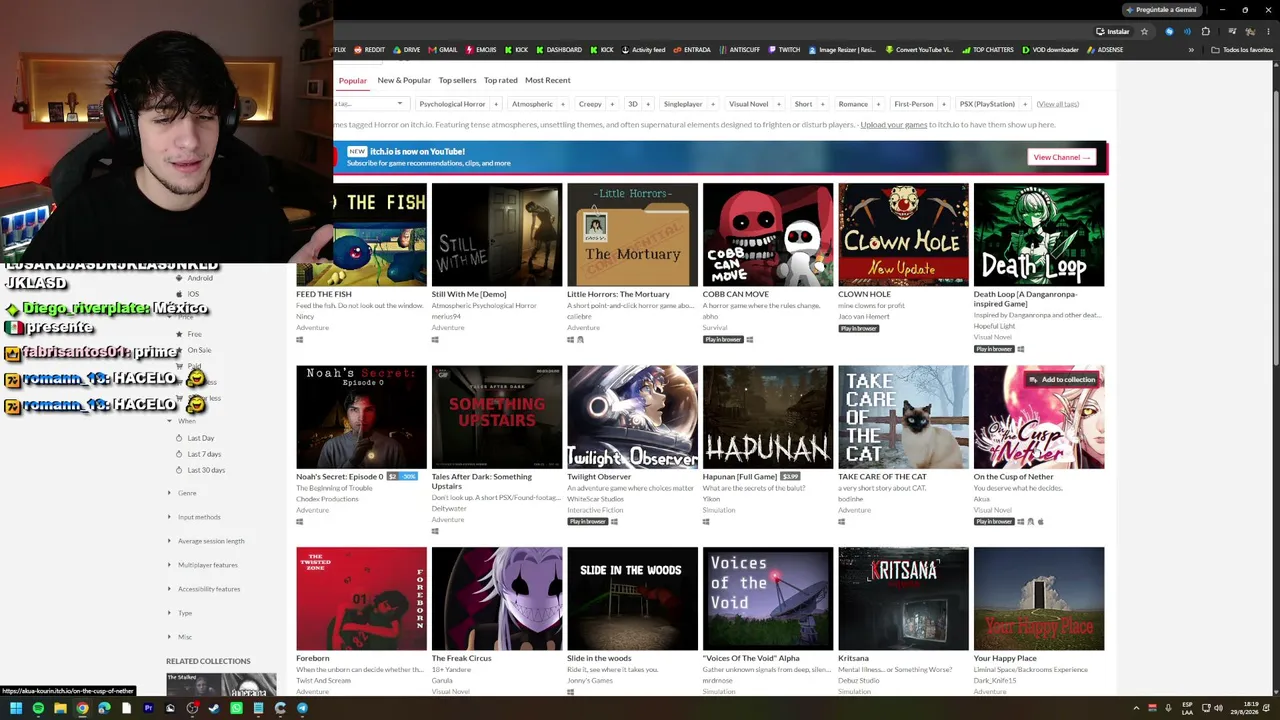Open the ADSENSE bookmark

[1104, 50]
